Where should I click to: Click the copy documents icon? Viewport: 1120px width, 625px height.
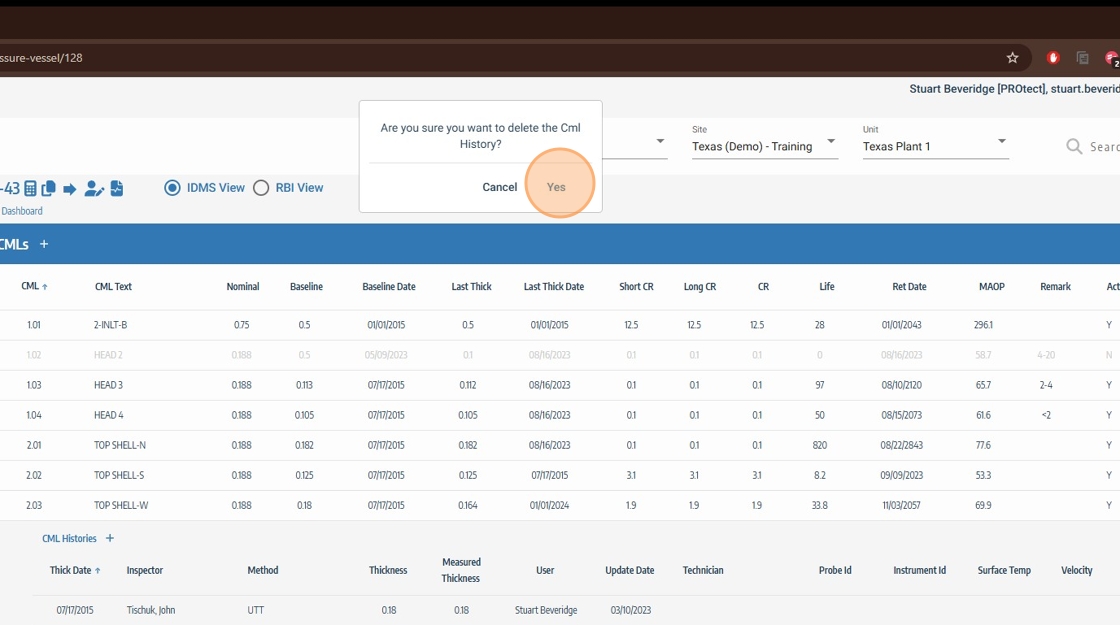[x=49, y=188]
